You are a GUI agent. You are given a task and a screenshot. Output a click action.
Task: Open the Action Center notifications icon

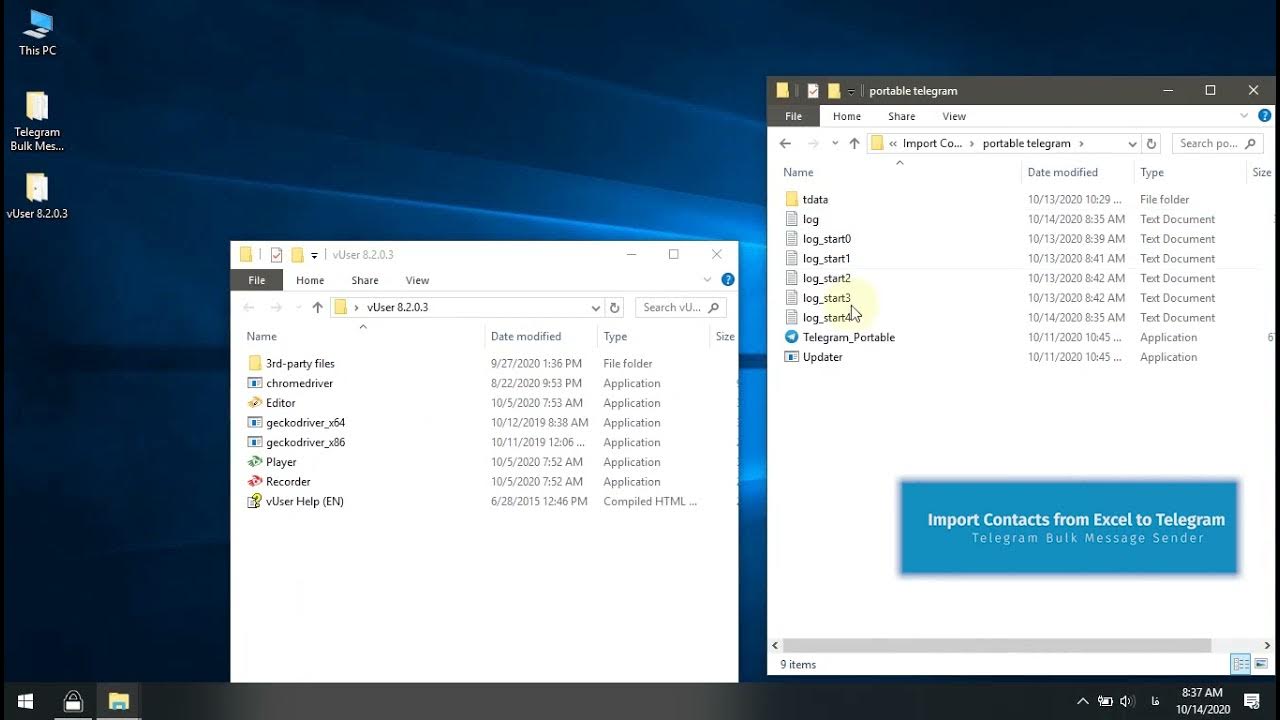1252,701
